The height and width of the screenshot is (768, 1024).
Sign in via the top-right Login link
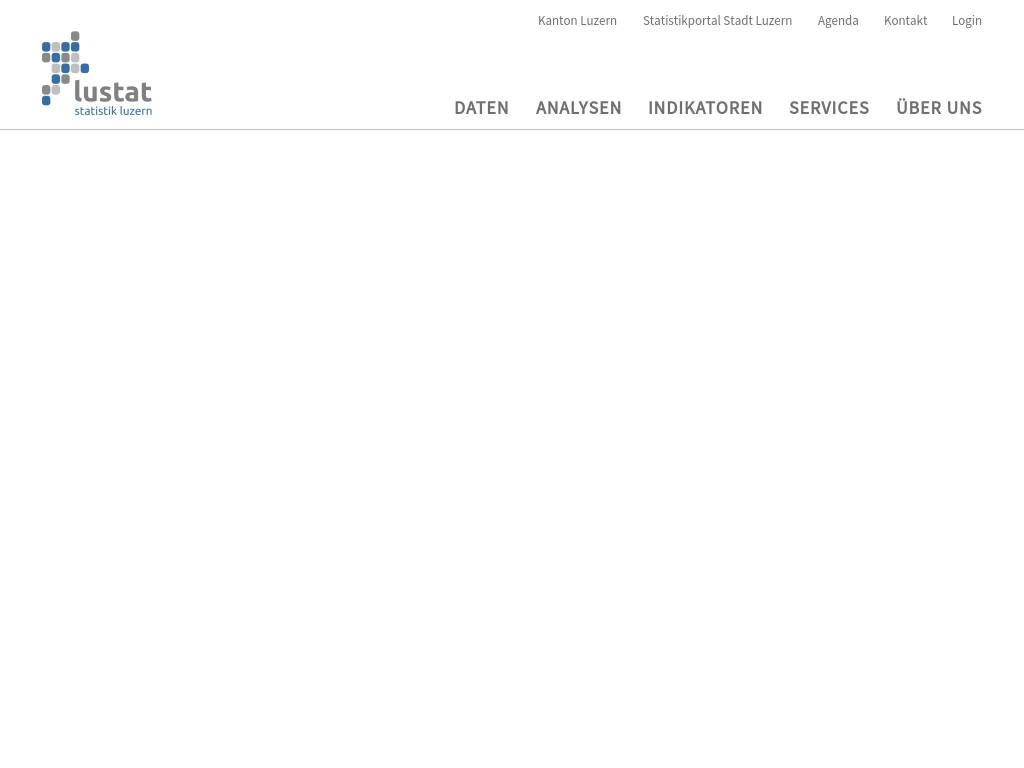[966, 21]
